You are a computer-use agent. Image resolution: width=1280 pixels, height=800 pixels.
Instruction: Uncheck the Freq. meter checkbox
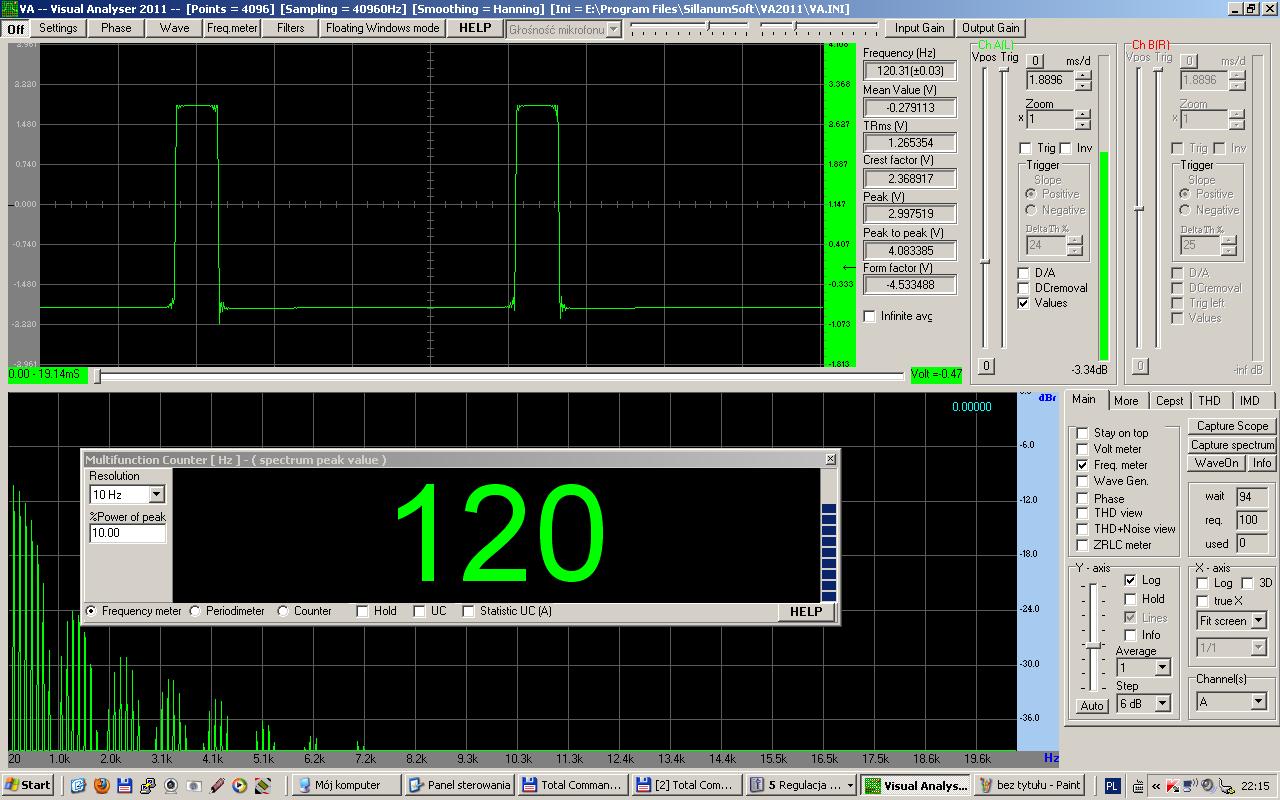pyautogui.click(x=1082, y=465)
